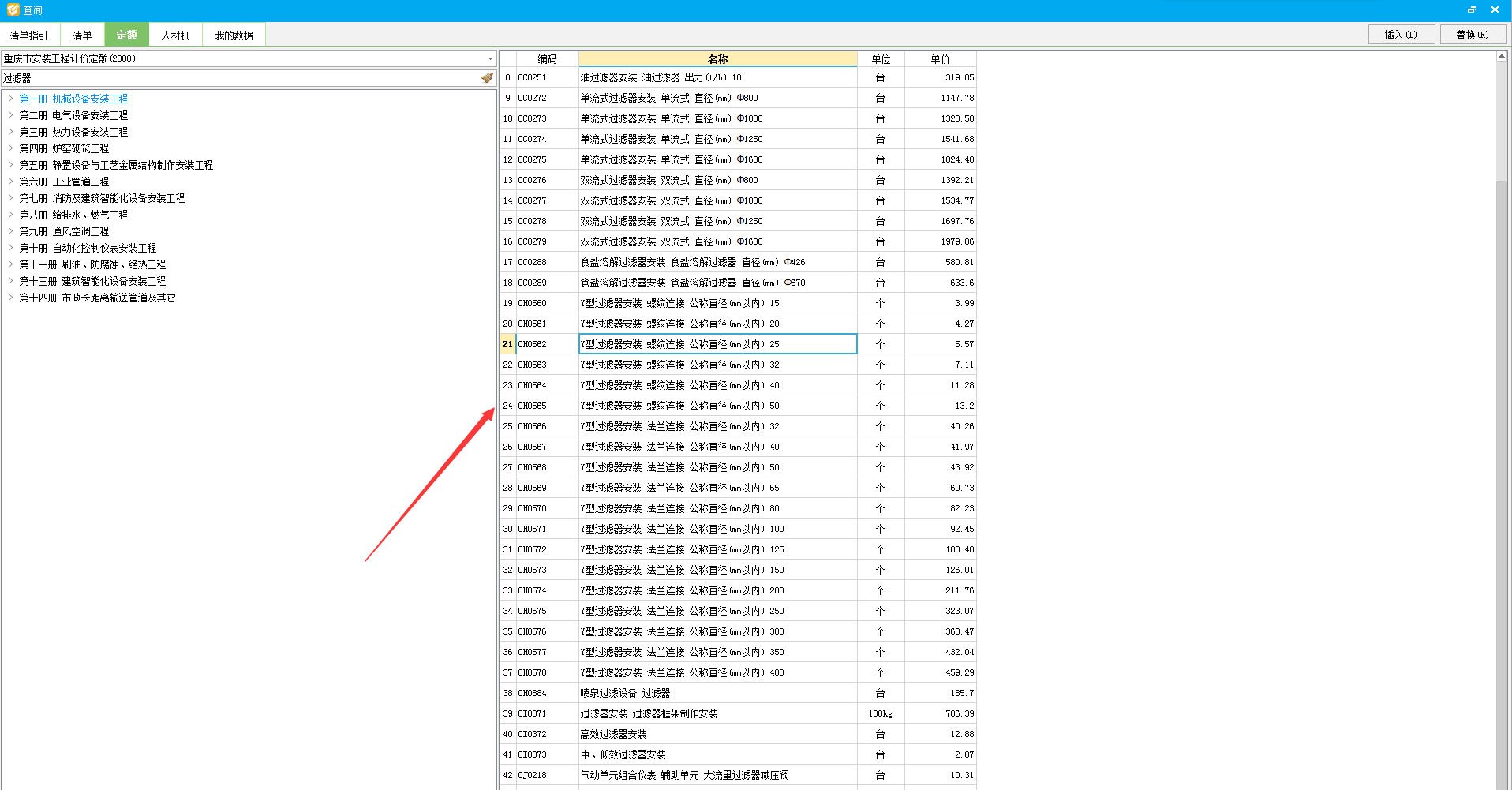Select the 定额 tab

point(126,35)
